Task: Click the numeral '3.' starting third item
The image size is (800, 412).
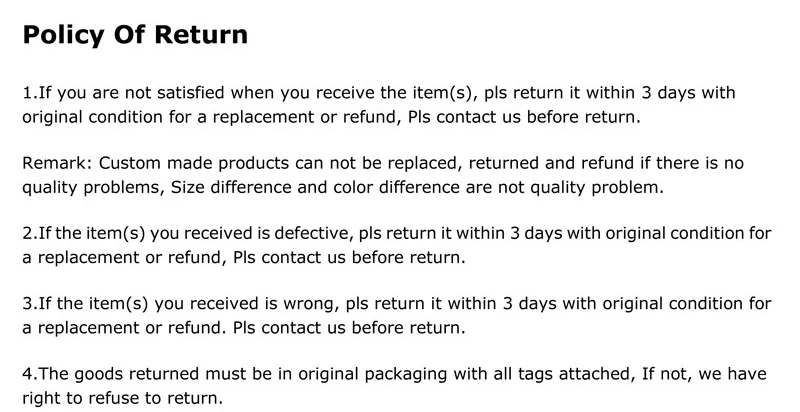Action: tap(30, 304)
